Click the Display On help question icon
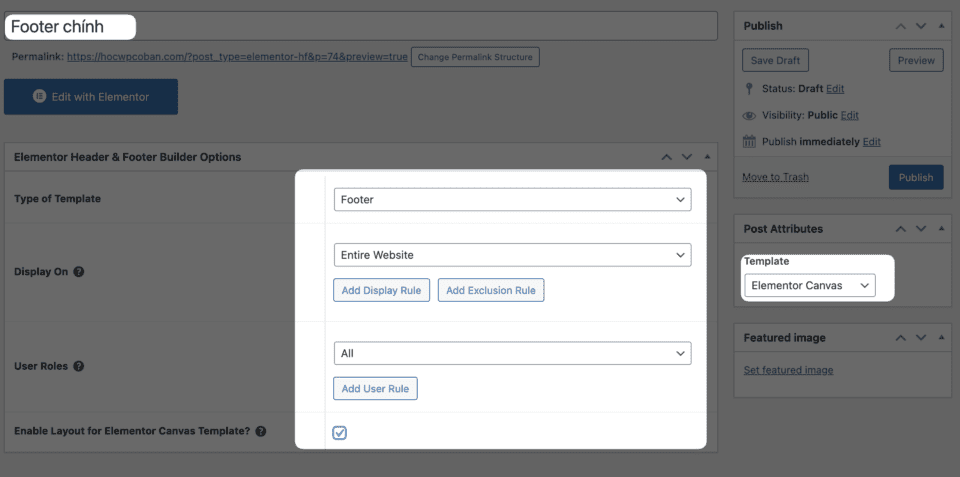 [x=79, y=272]
